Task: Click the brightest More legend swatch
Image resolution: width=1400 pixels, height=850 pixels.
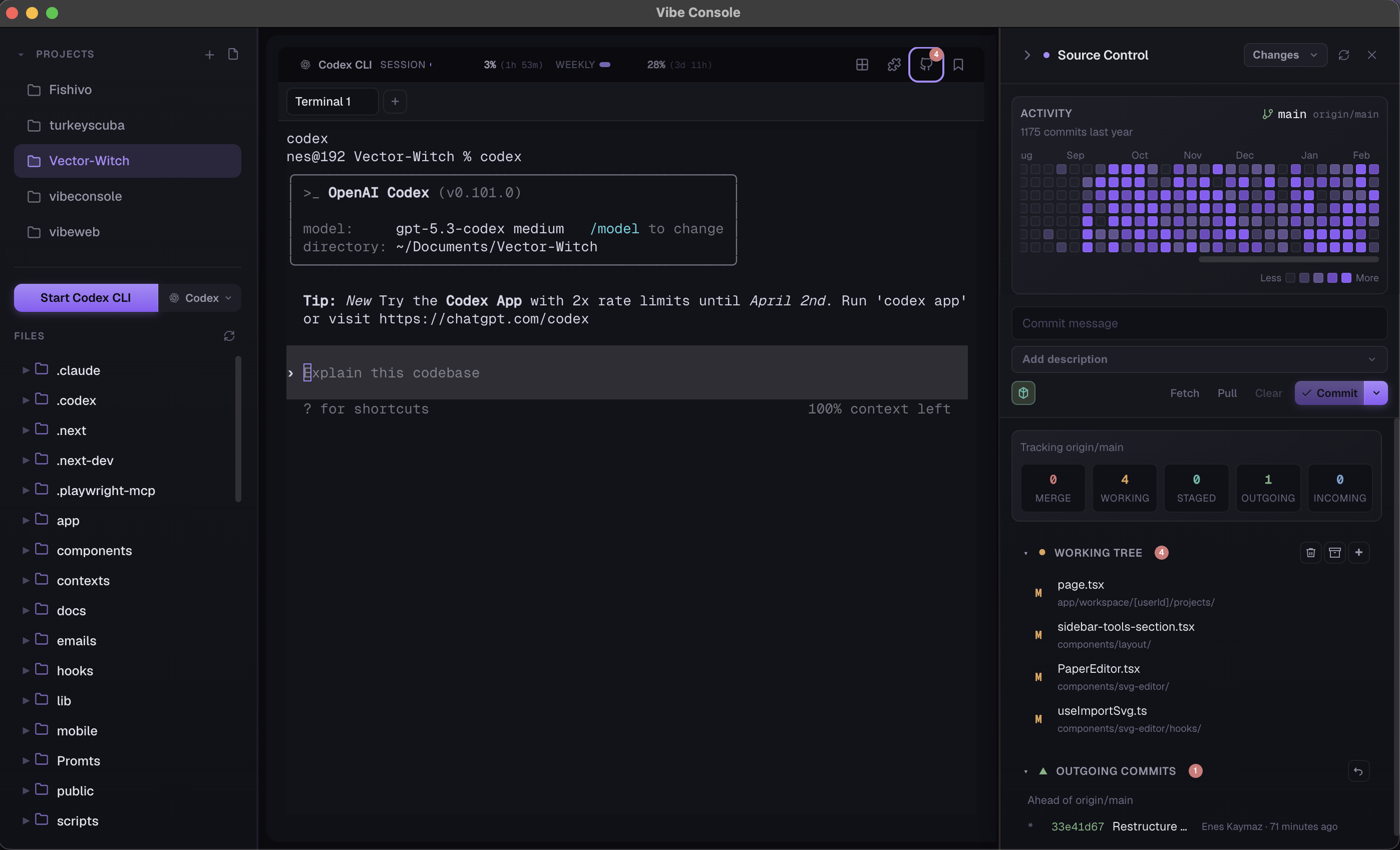Action: (1346, 278)
